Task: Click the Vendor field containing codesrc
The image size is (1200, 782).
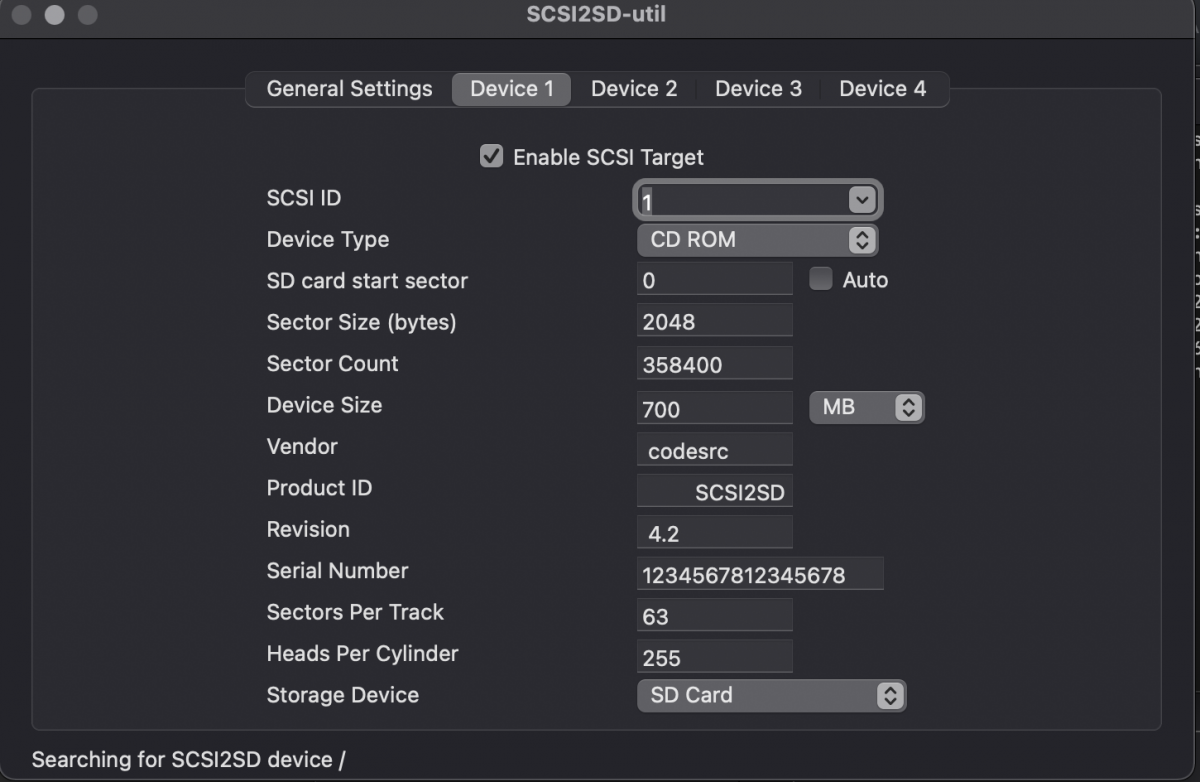Action: tap(715, 449)
